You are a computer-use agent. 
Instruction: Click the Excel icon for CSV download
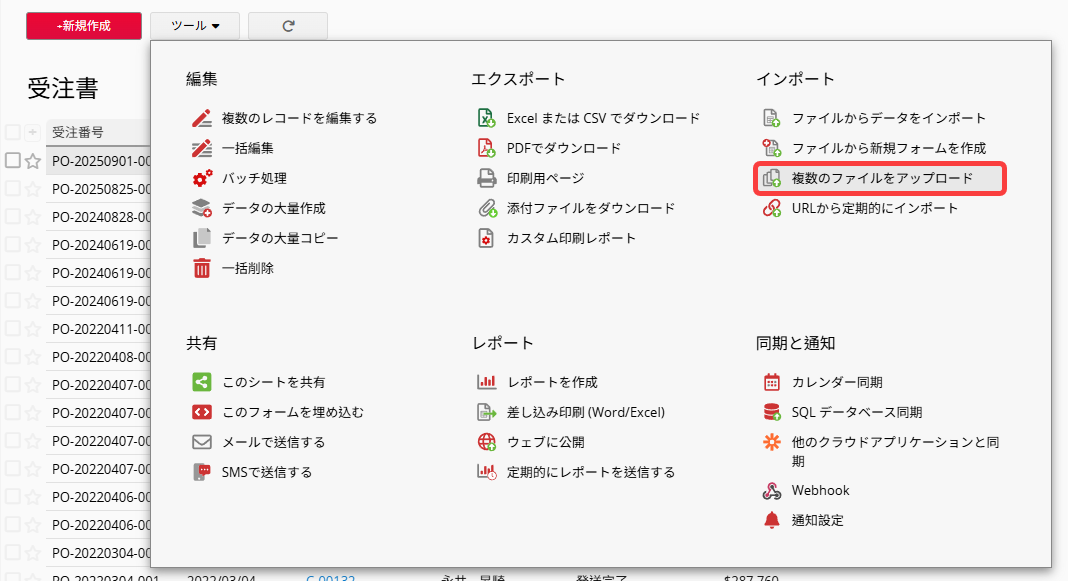coord(487,118)
